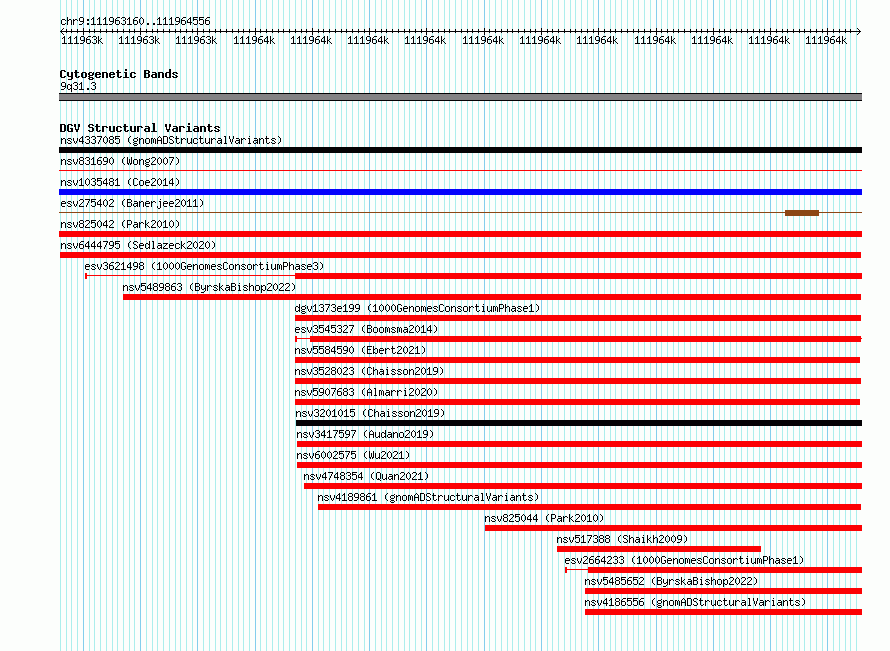Click the red nsv825044 variant bar

pyautogui.click(x=673, y=528)
